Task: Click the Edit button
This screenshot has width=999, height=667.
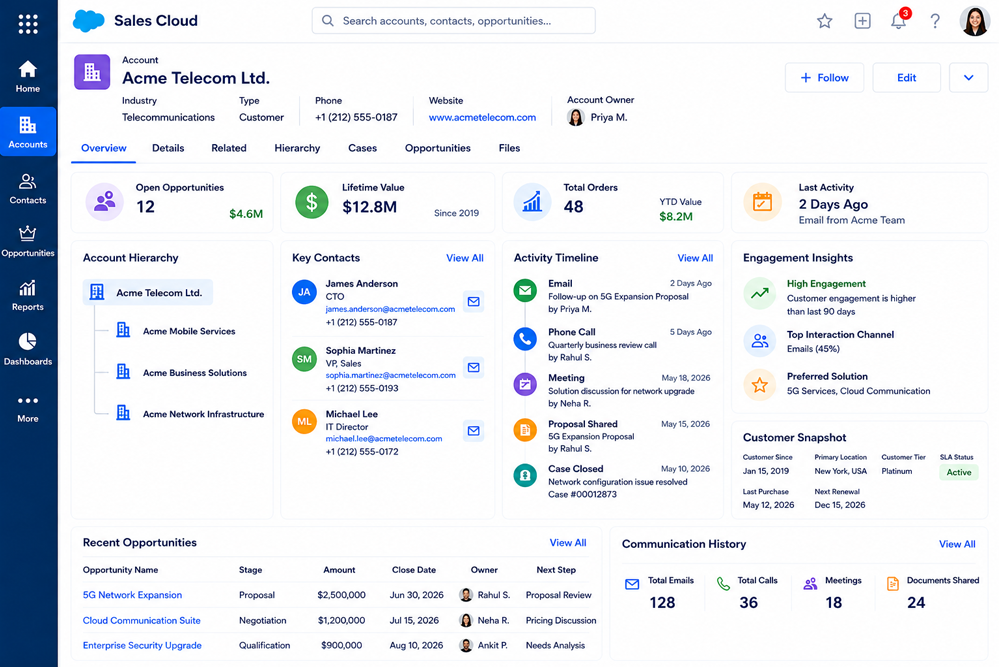Action: 907,78
